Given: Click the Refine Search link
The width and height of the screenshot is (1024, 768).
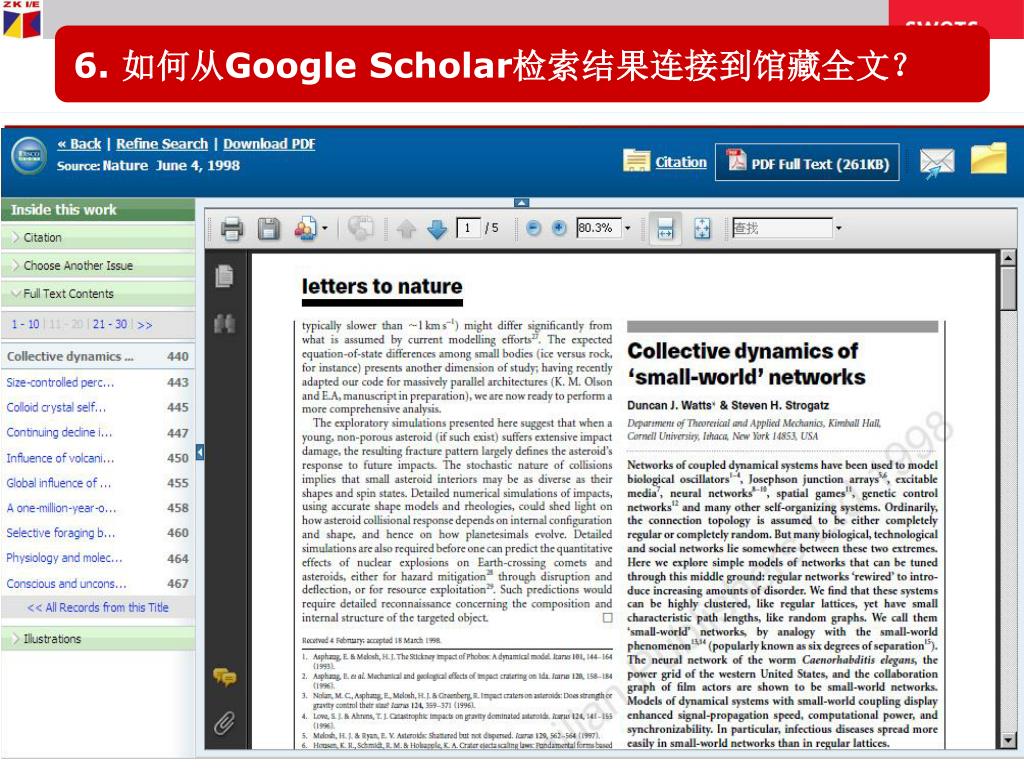Looking at the screenshot, I should pyautogui.click(x=162, y=144).
